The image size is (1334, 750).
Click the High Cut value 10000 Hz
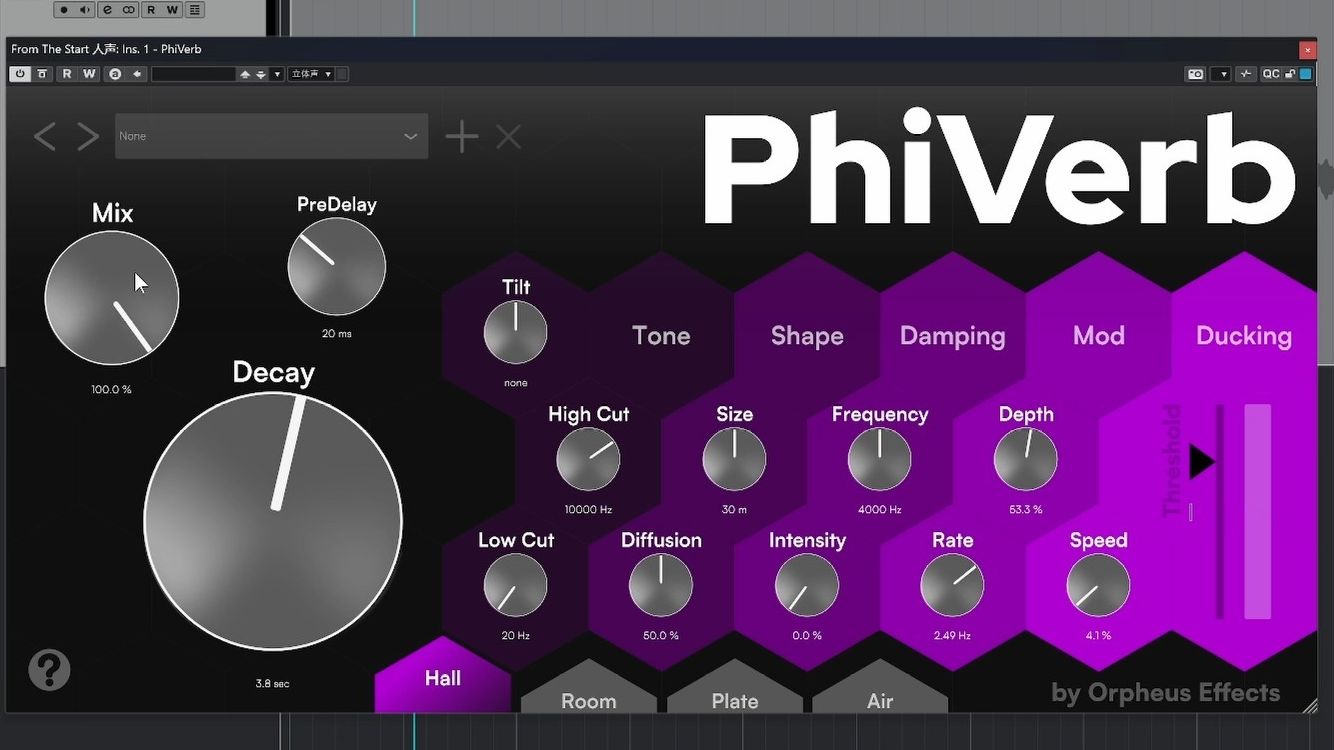tap(588, 509)
